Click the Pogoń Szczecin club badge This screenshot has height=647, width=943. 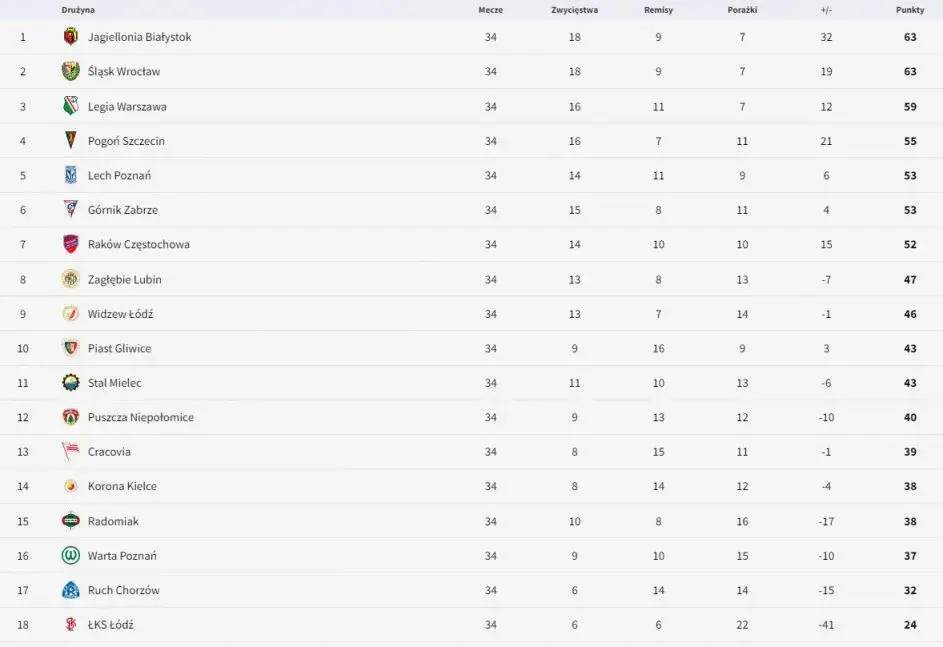[x=70, y=141]
